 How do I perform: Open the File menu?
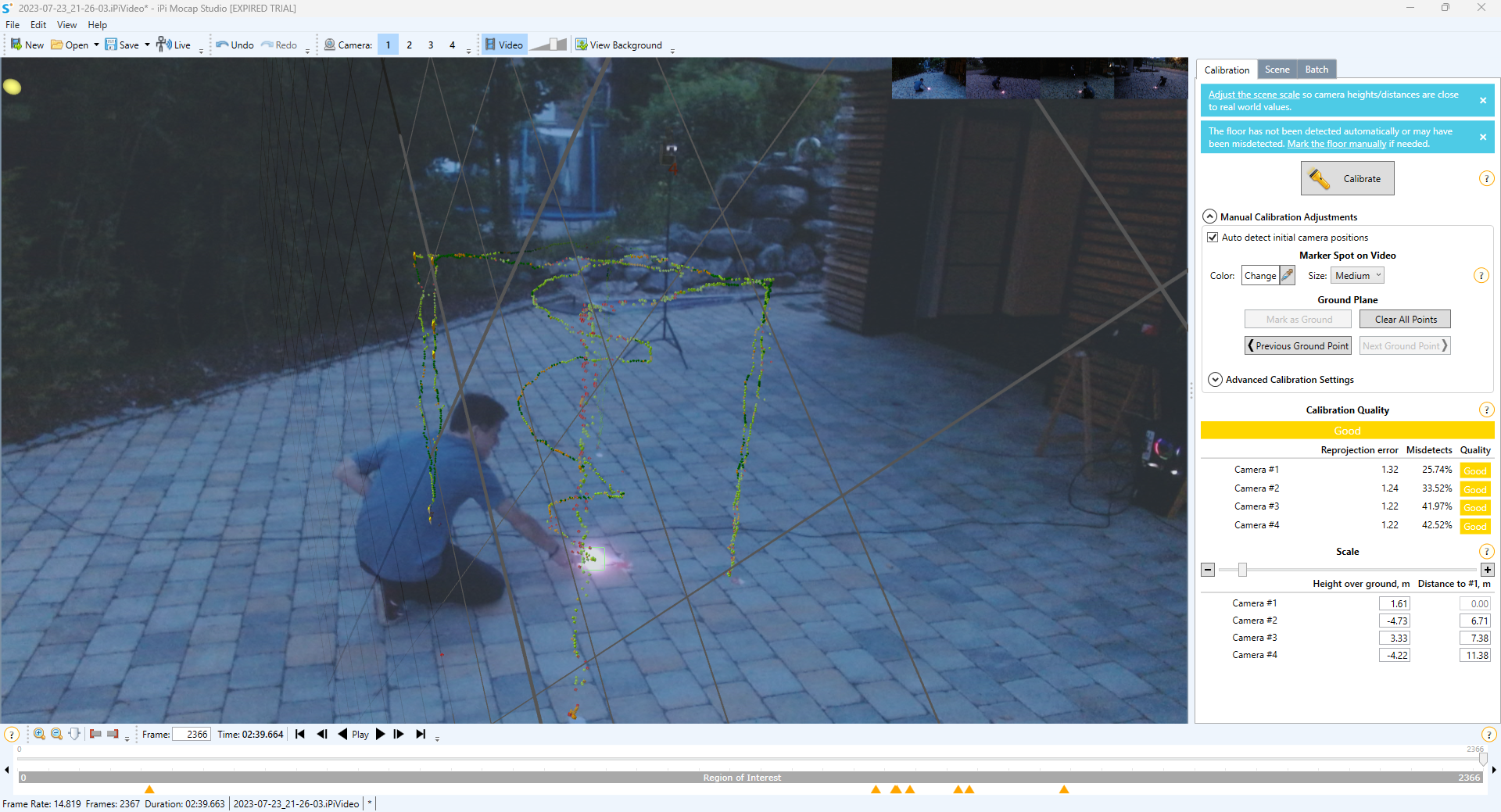pos(13,25)
